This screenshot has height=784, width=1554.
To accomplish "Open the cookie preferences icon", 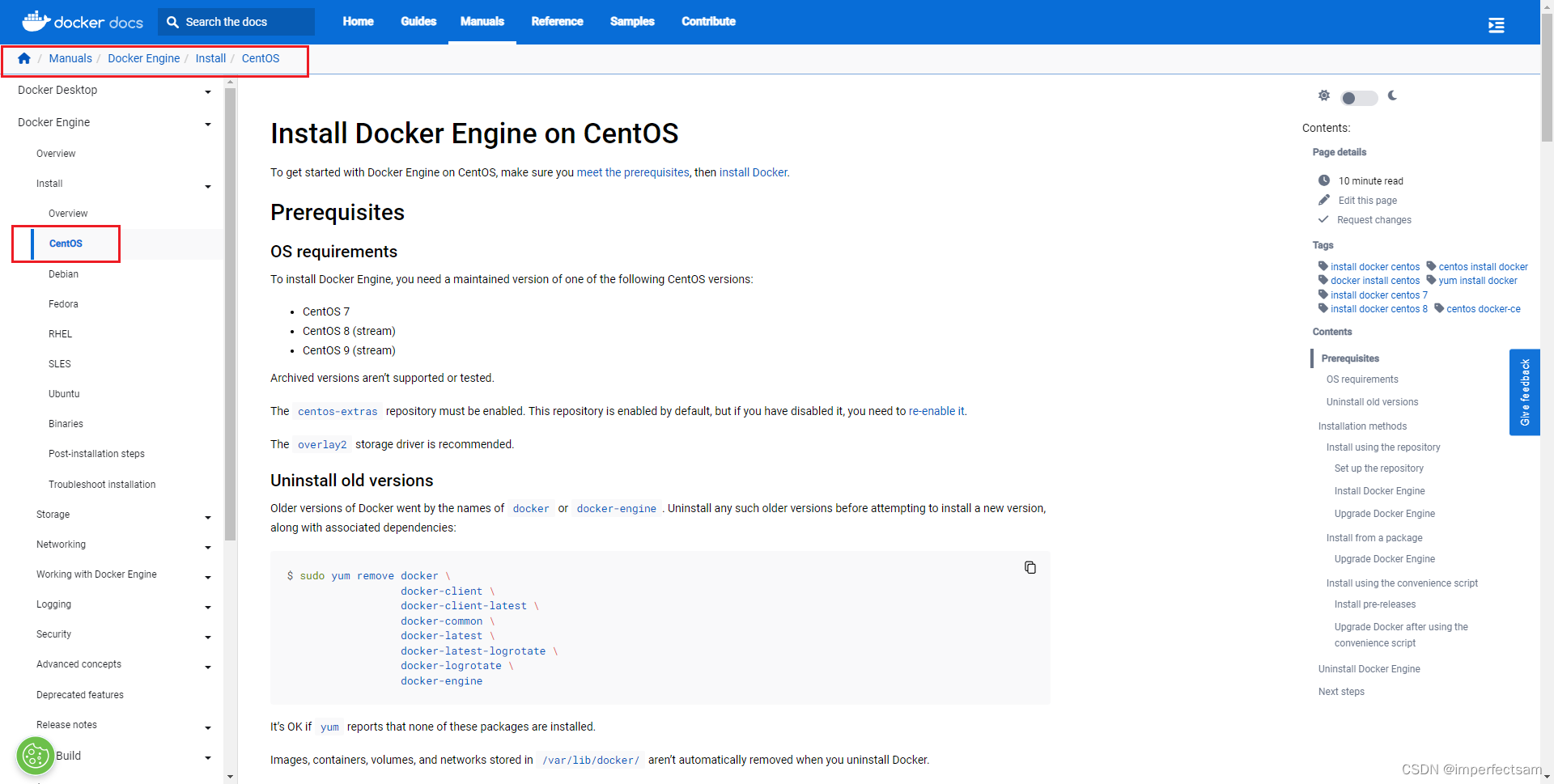I will [36, 756].
